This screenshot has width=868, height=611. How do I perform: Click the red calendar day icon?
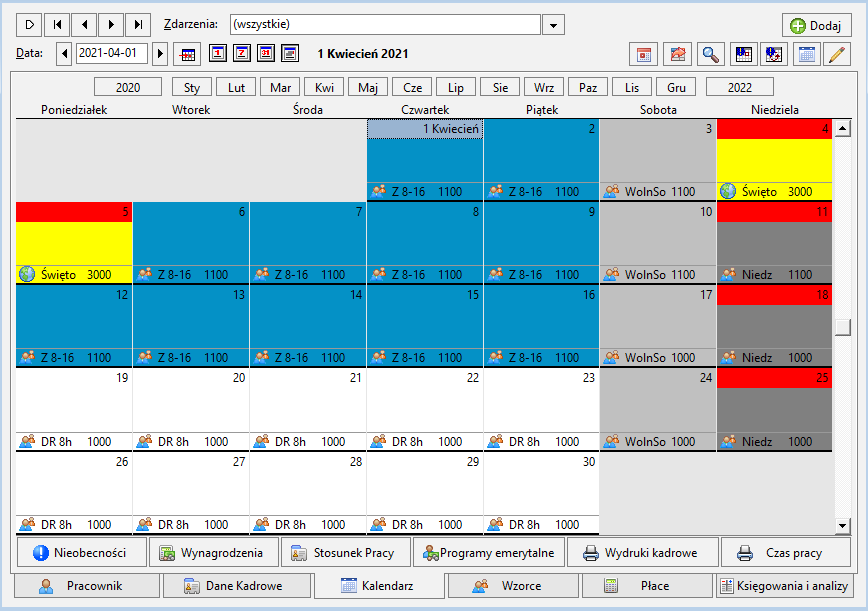(643, 54)
